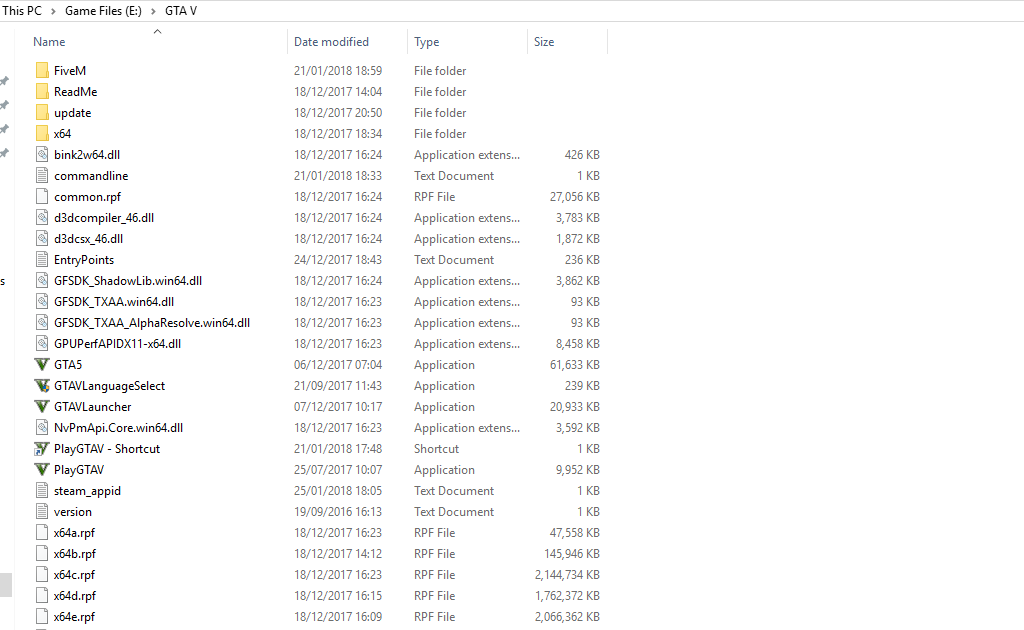The height and width of the screenshot is (630, 1024).
Task: Sort files by the Size column header
Action: coord(544,42)
